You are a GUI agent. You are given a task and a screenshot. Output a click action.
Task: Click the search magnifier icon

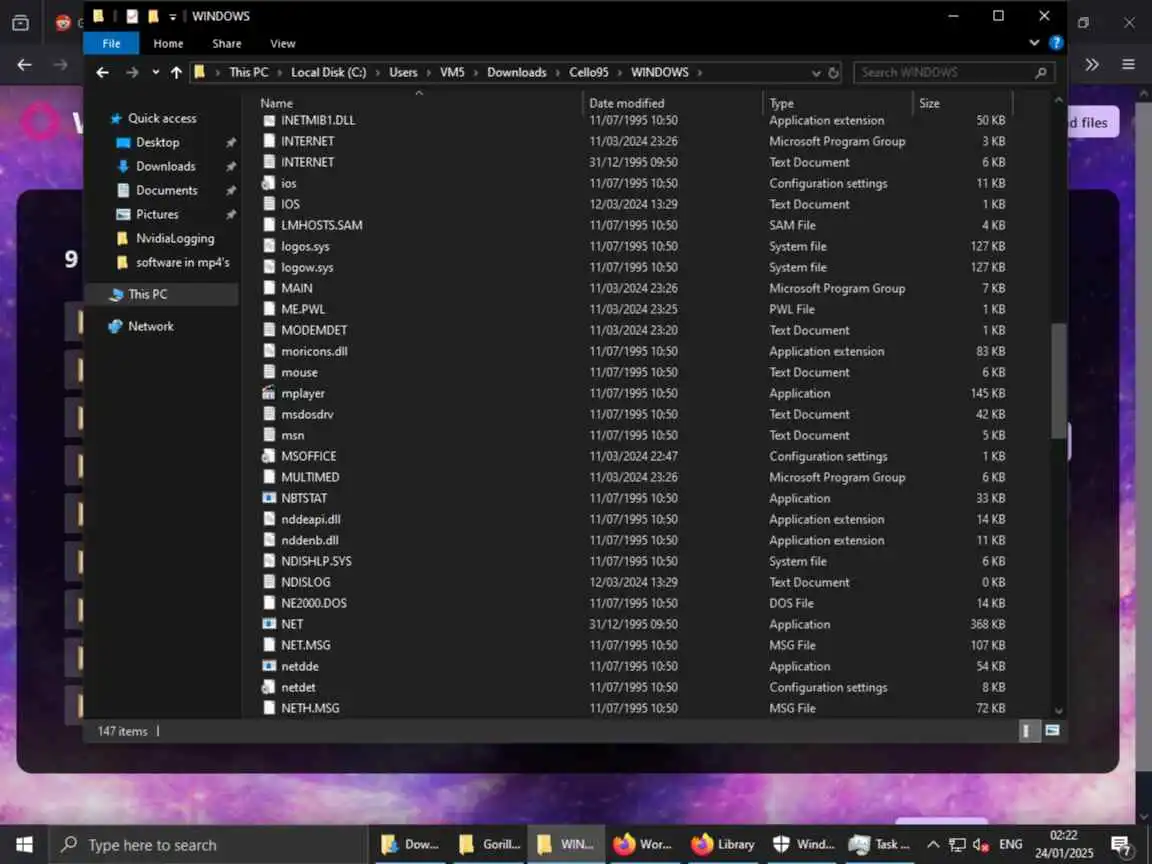1041,72
